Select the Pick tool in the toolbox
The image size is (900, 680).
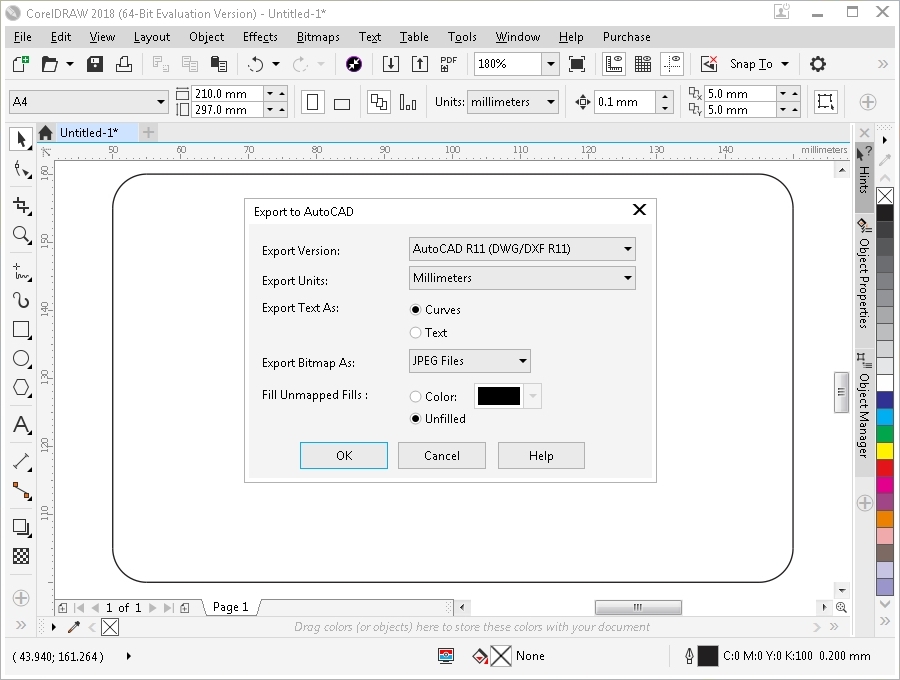tap(21, 139)
